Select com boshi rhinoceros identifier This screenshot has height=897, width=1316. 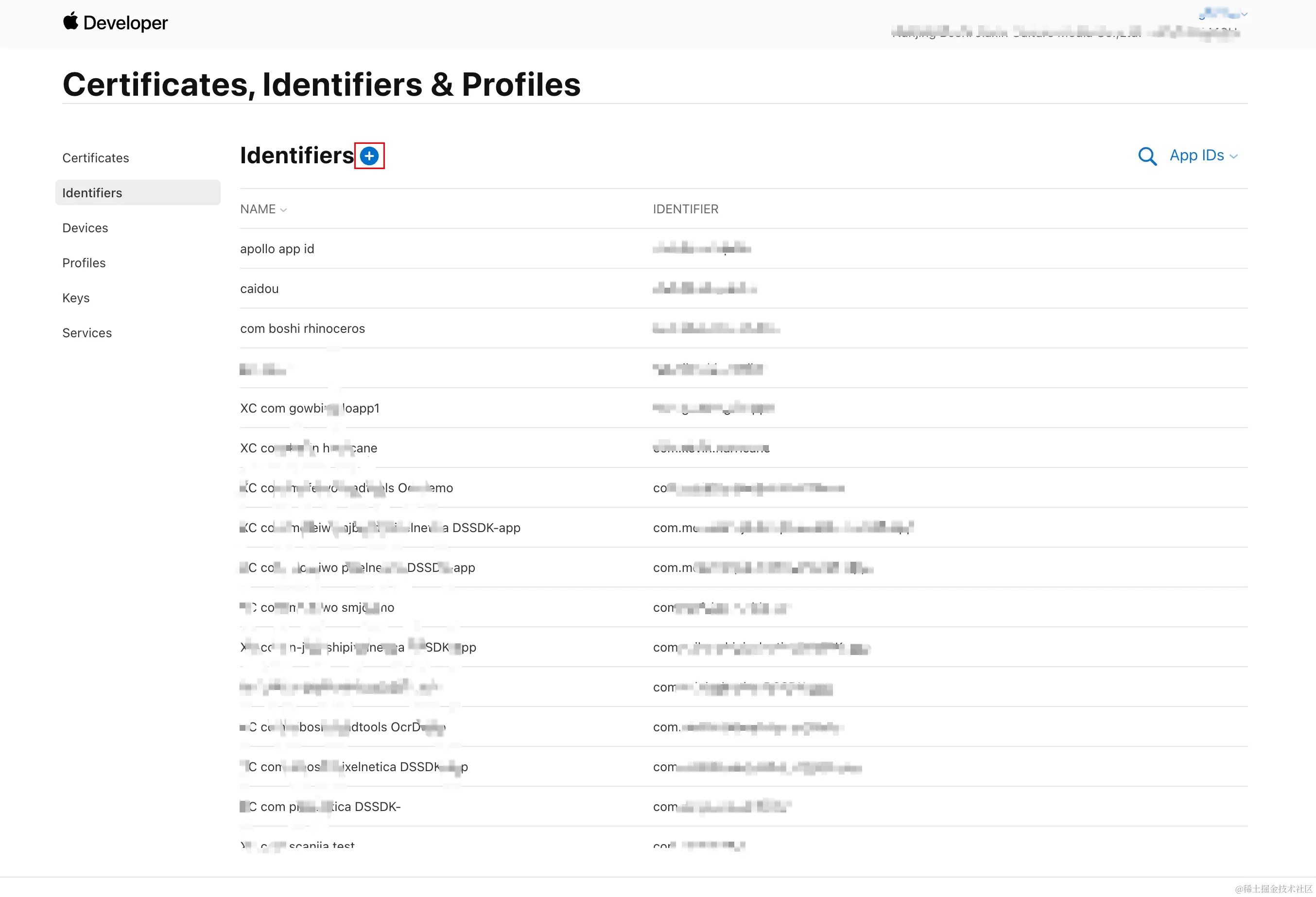(x=302, y=328)
